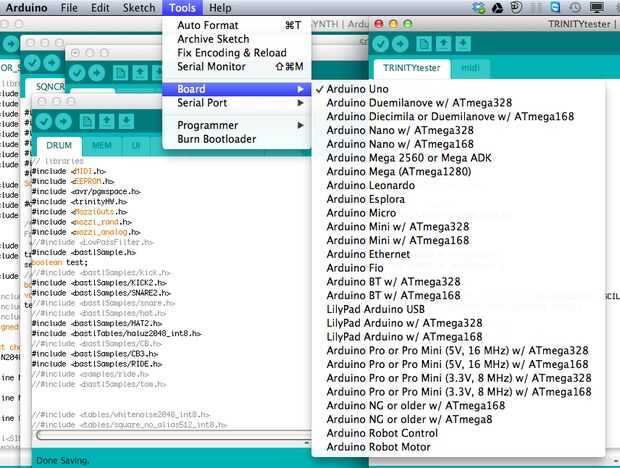Image resolution: width=620 pixels, height=468 pixels.
Task: Open Google Drive menu bar icon
Action: 497,8
